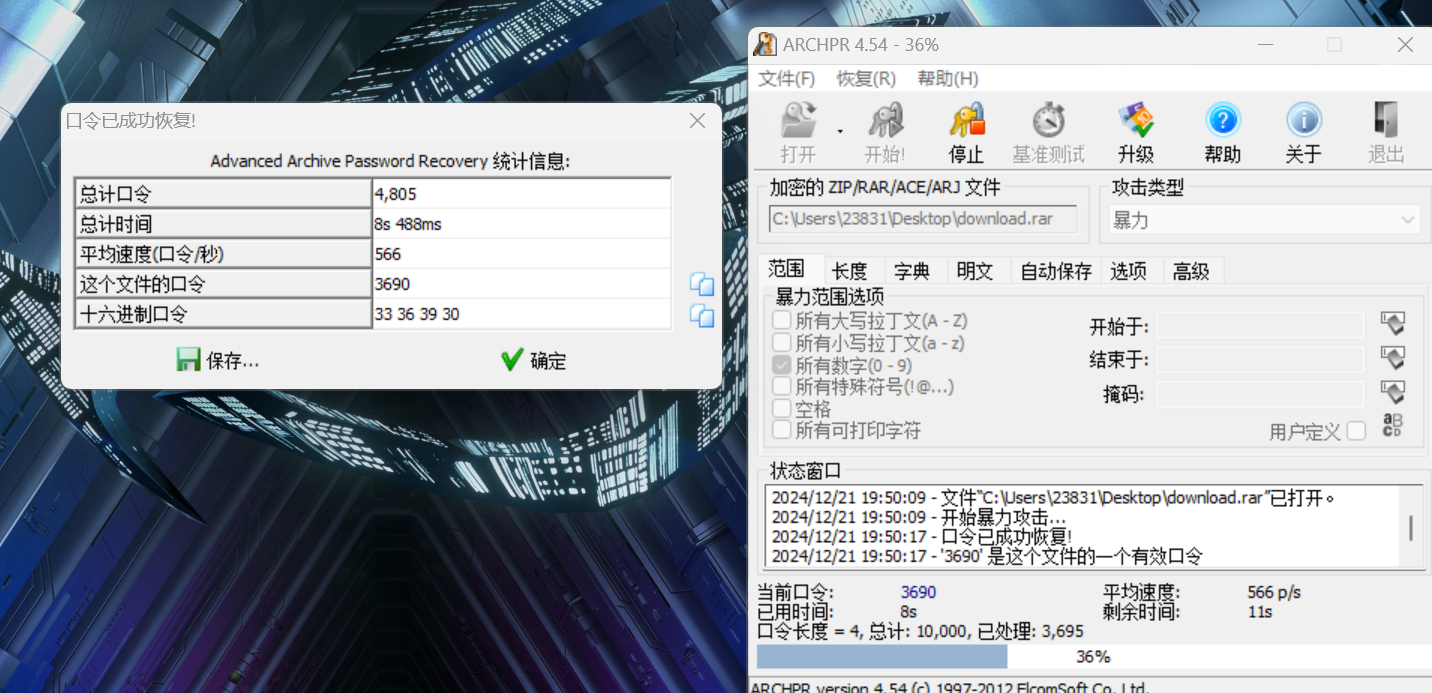1432x693 pixels.
Task: Switch to the 长度 tab
Action: 850,271
